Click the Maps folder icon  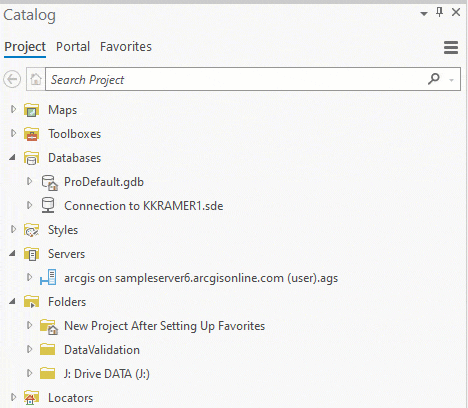pyautogui.click(x=32, y=110)
